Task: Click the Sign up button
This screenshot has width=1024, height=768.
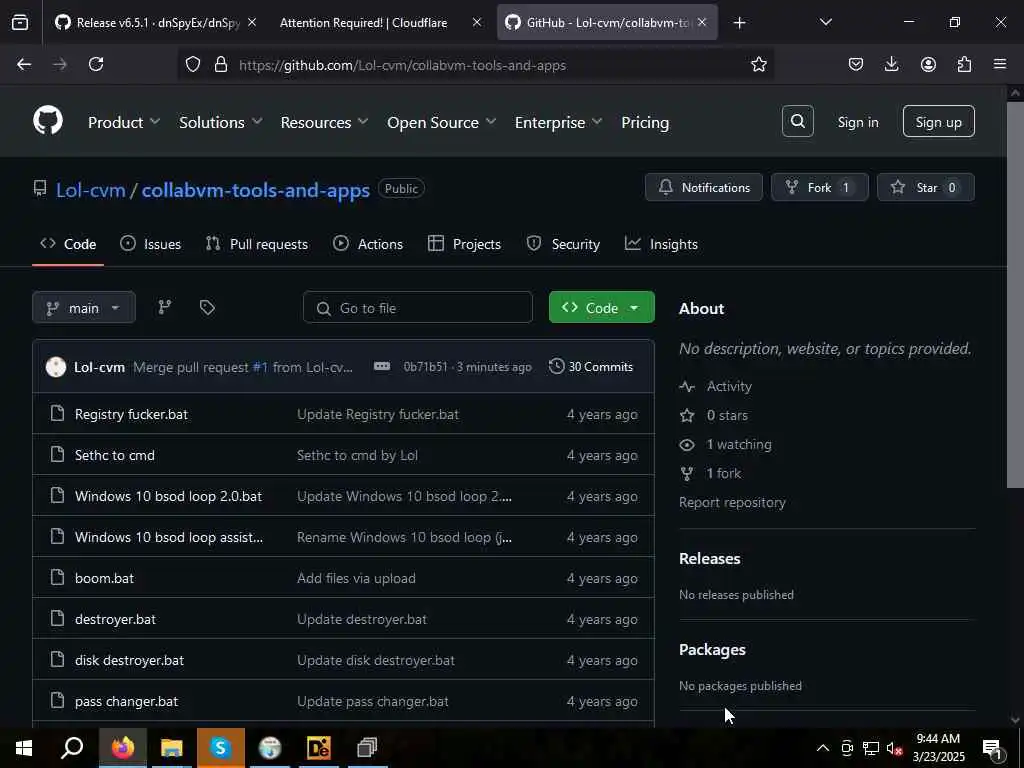Action: [938, 121]
